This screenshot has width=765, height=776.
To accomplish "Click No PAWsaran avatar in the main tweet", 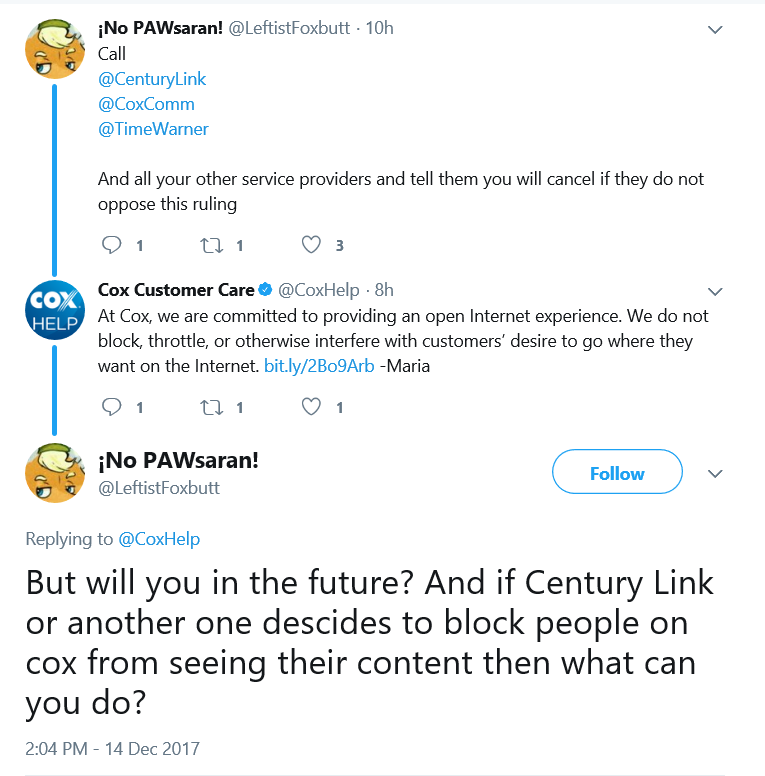I will coord(55,473).
